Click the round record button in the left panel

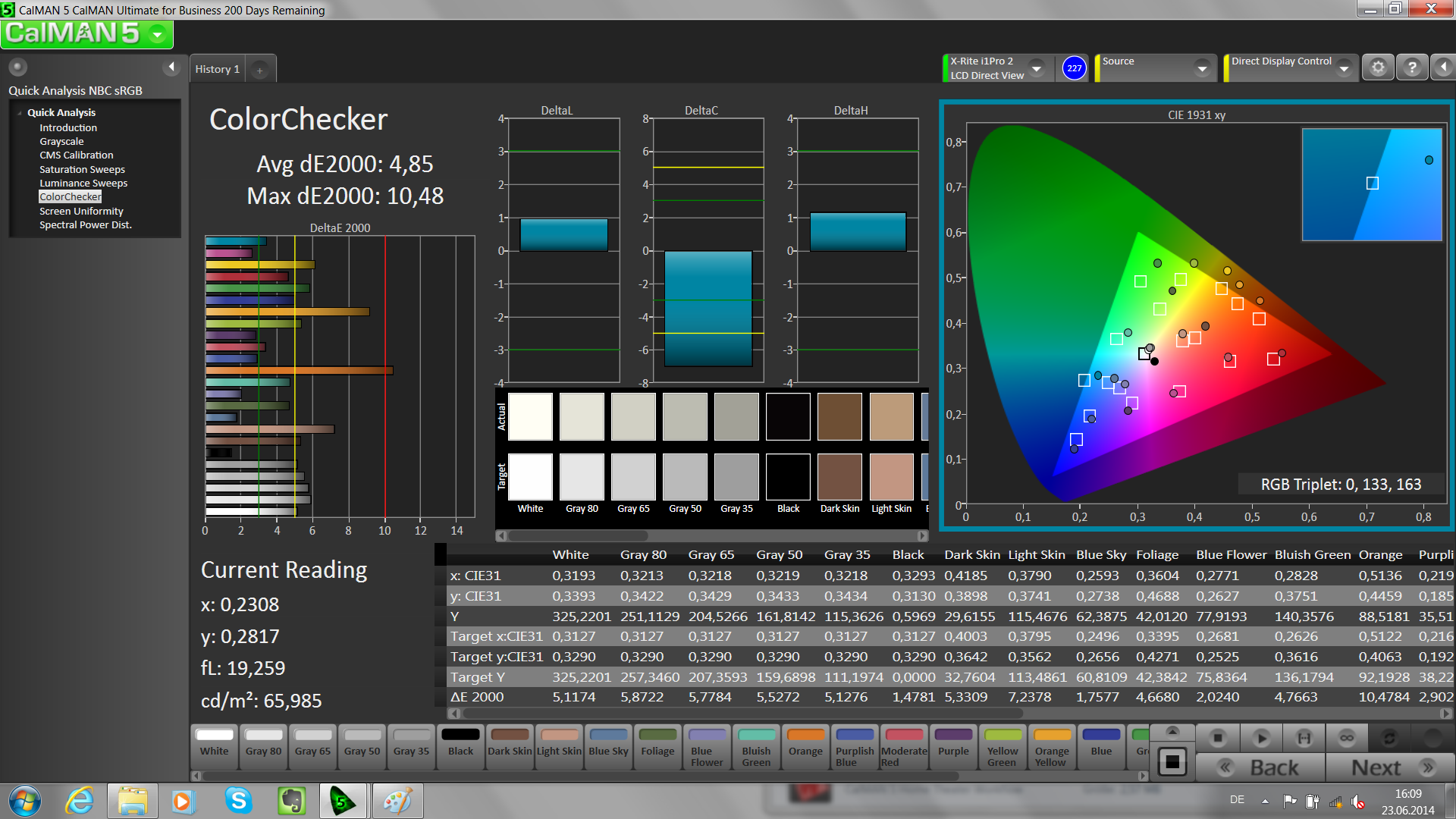tap(18, 67)
